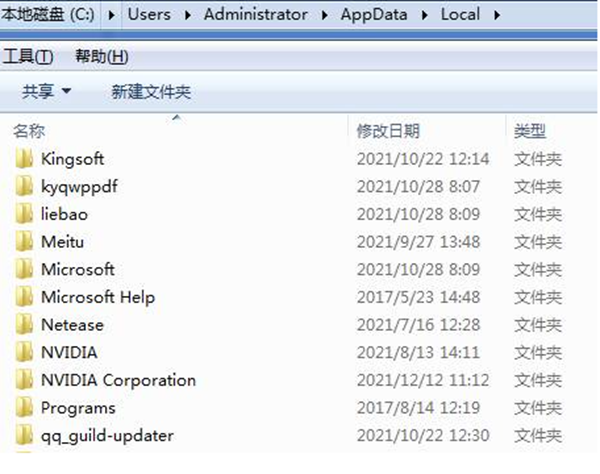The height and width of the screenshot is (474, 600).
Task: Select the Microsoft Help folder name
Action: pyautogui.click(x=98, y=298)
